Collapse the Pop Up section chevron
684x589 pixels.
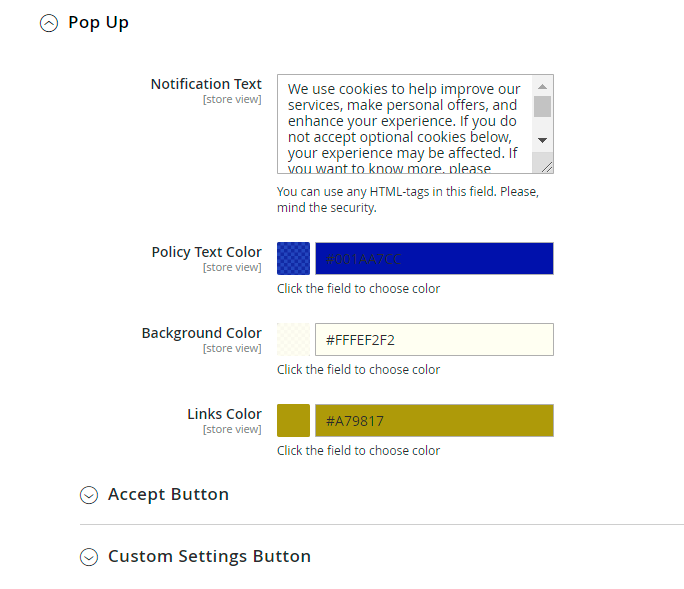48,23
